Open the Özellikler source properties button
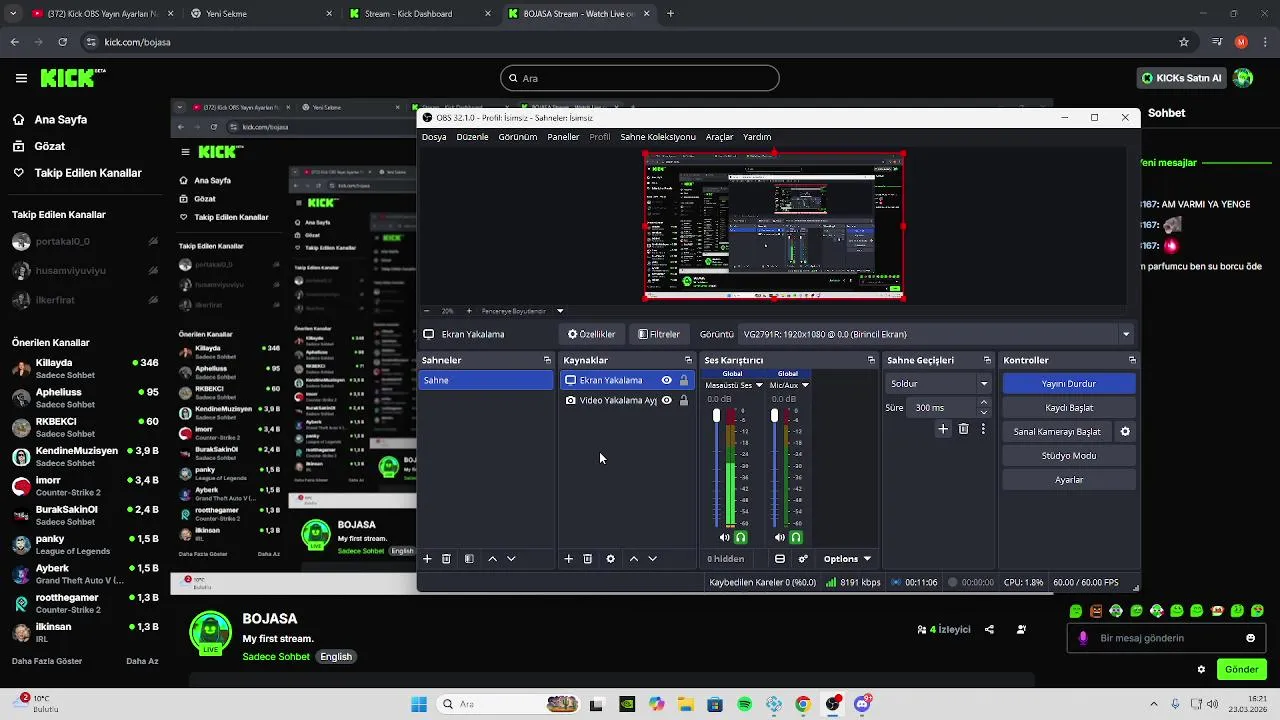 click(x=591, y=334)
